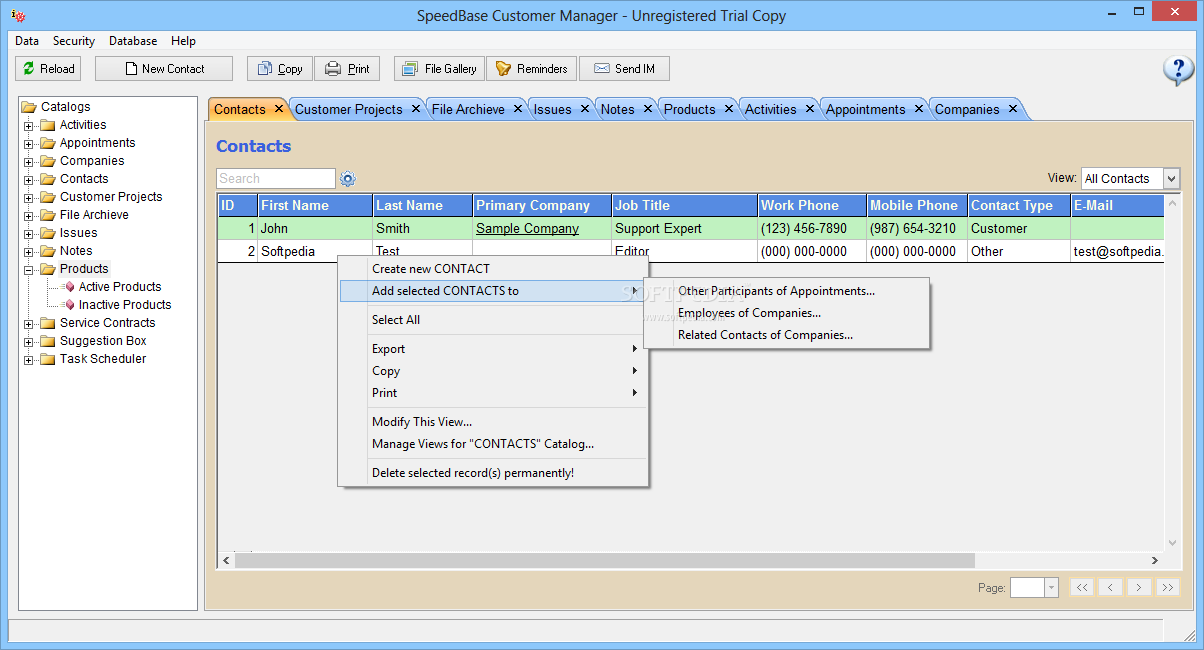The image size is (1204, 650).
Task: Open the Export submenu
Action: point(494,349)
